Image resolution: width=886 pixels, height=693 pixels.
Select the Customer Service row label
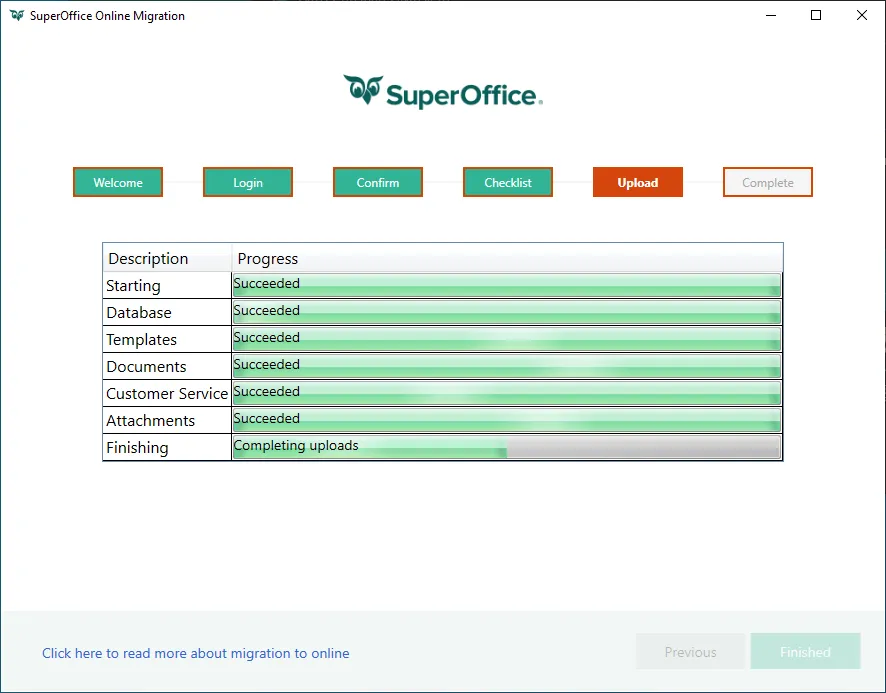click(167, 393)
